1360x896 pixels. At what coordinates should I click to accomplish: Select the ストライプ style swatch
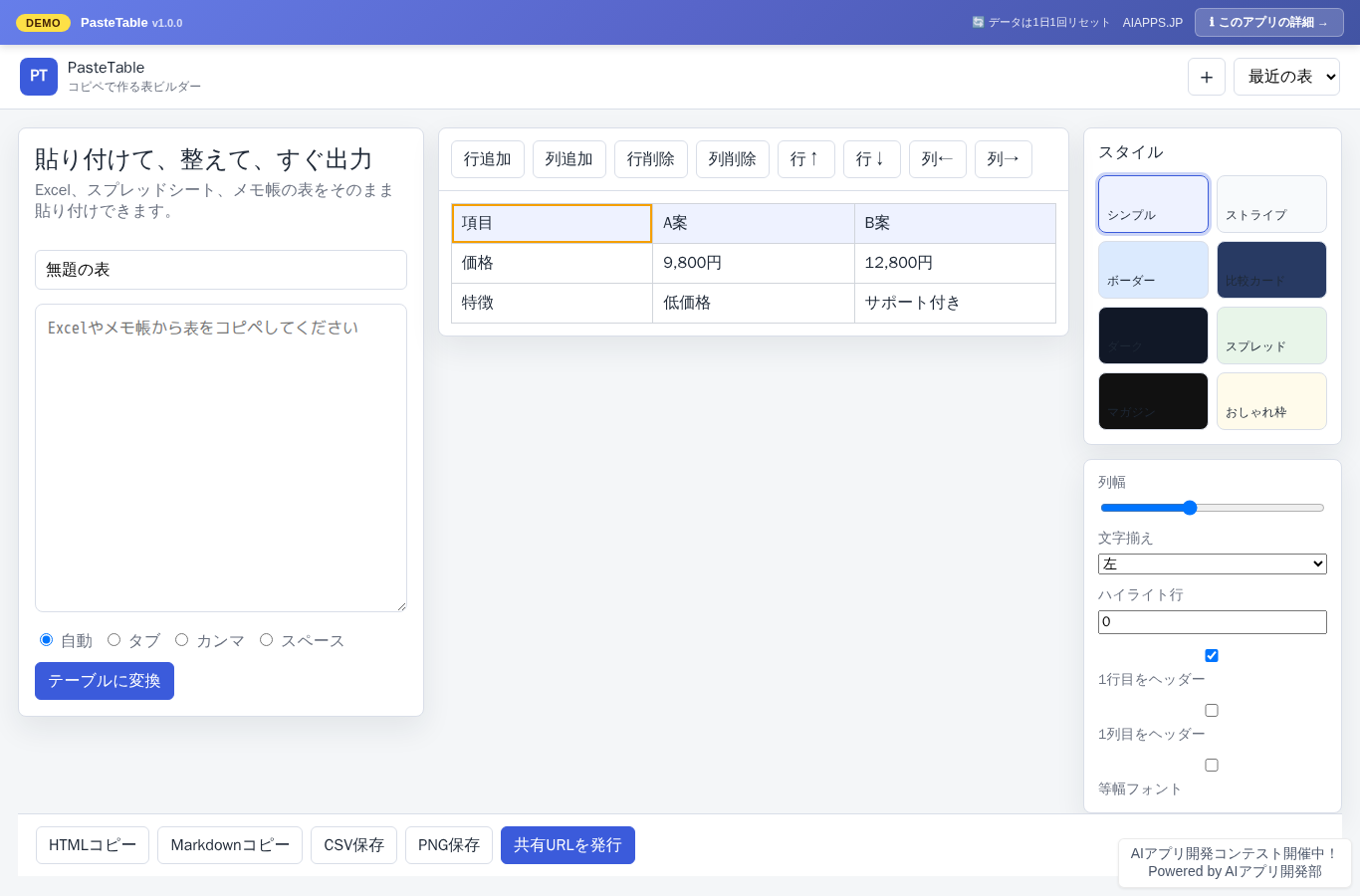[1271, 204]
